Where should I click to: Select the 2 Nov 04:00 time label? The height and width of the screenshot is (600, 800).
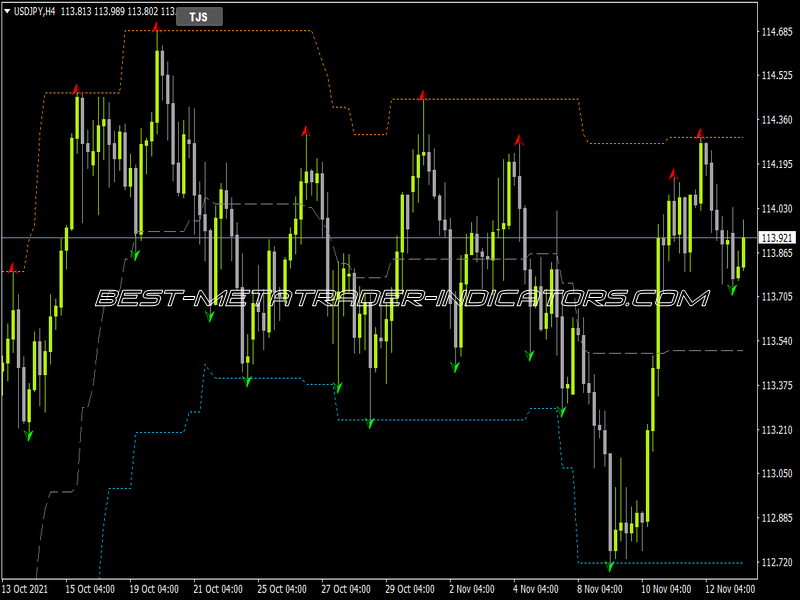(x=472, y=589)
